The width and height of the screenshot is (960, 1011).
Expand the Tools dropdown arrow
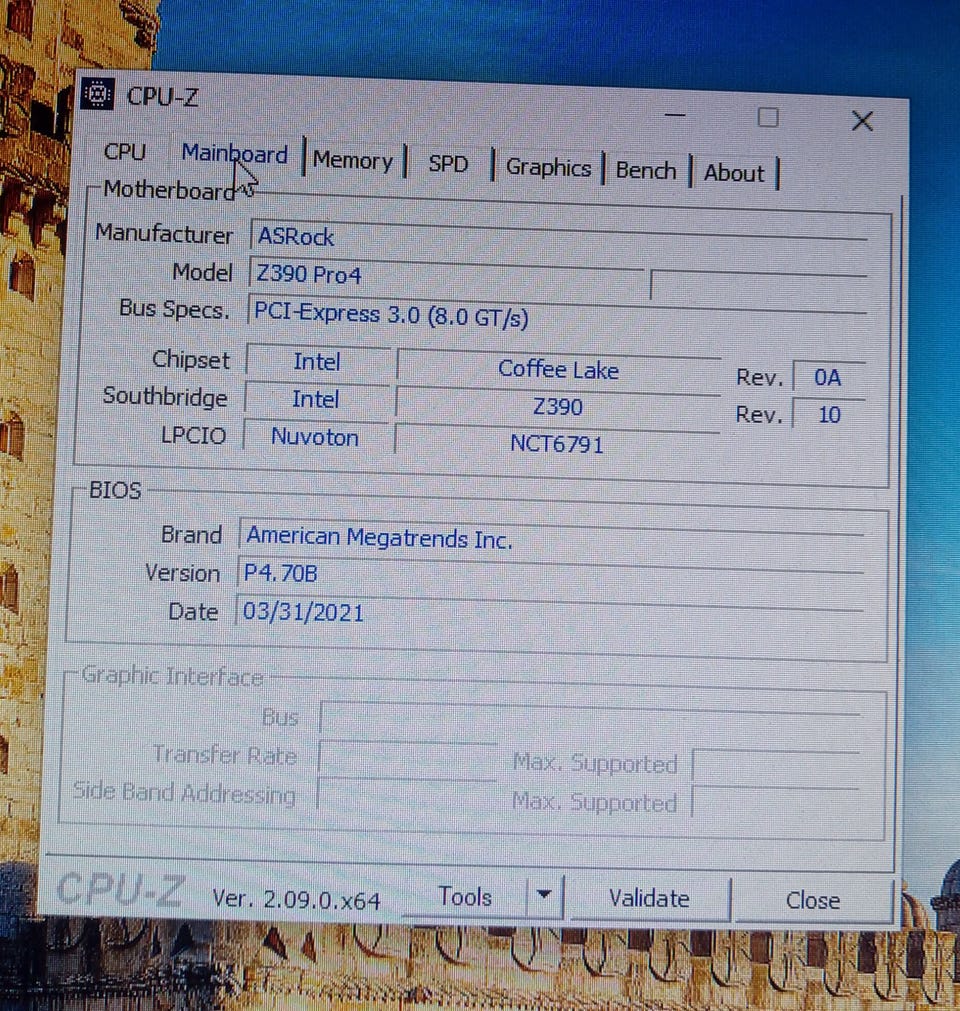(544, 896)
